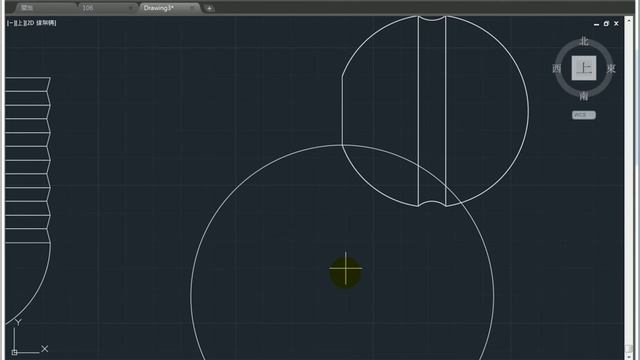Close the drawing viewport window
The width and height of the screenshot is (640, 360).
(x=616, y=24)
